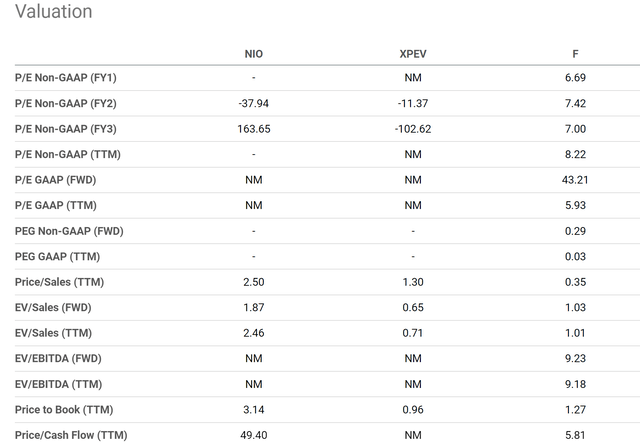
Task: Click the Price to Book (TTM) label
Action: (63, 409)
